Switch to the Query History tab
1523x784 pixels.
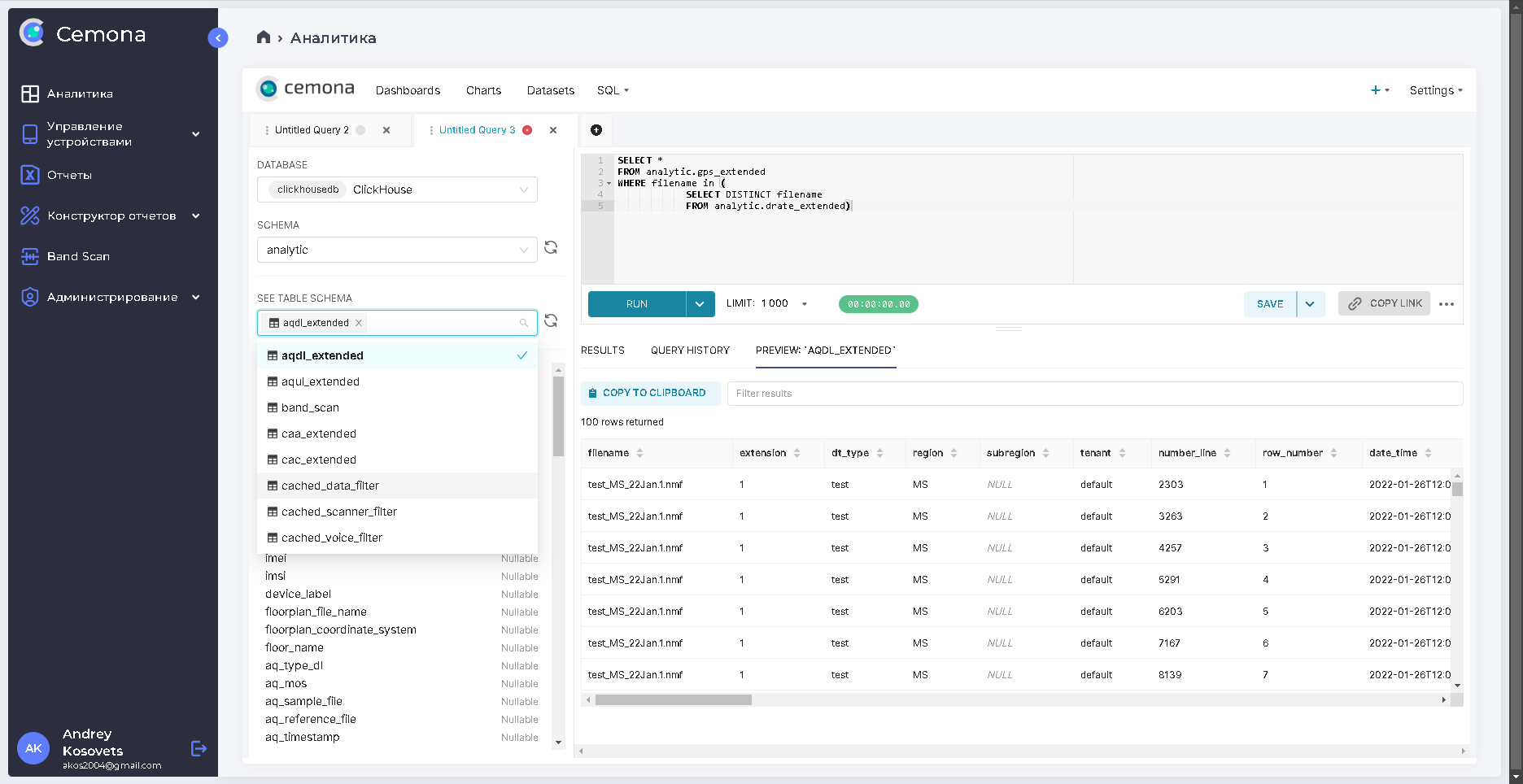690,351
